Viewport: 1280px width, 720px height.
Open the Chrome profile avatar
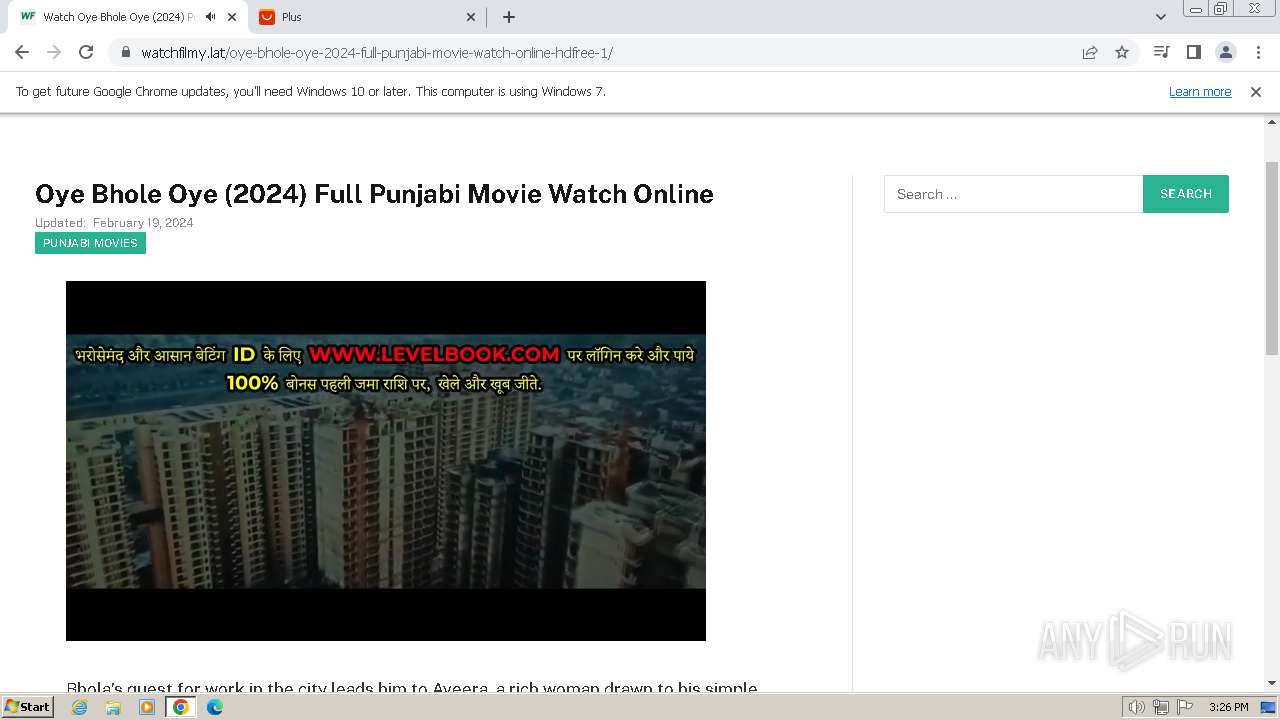click(1225, 52)
